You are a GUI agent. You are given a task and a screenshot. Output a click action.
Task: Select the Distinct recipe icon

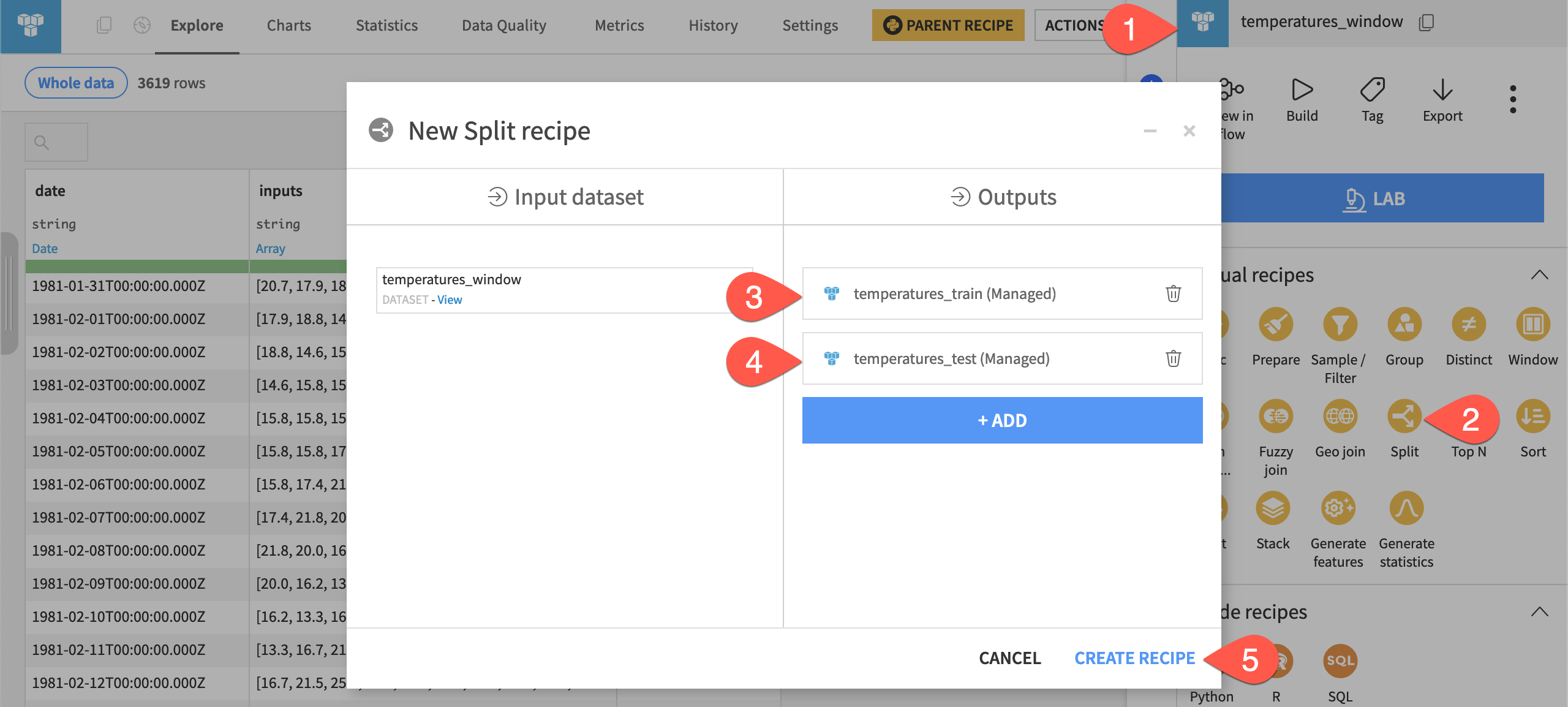pos(1469,324)
